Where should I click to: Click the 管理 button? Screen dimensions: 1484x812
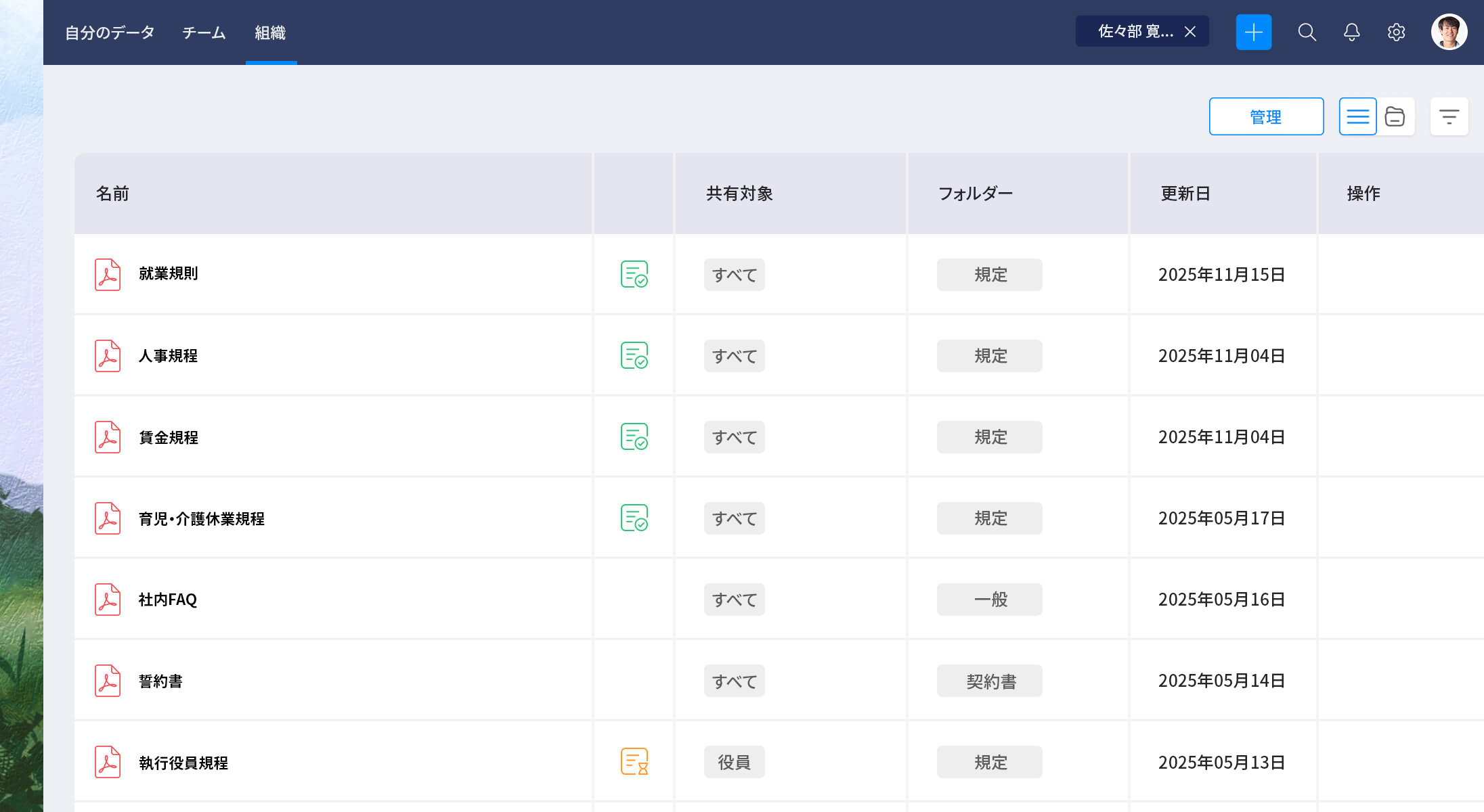coord(1266,116)
